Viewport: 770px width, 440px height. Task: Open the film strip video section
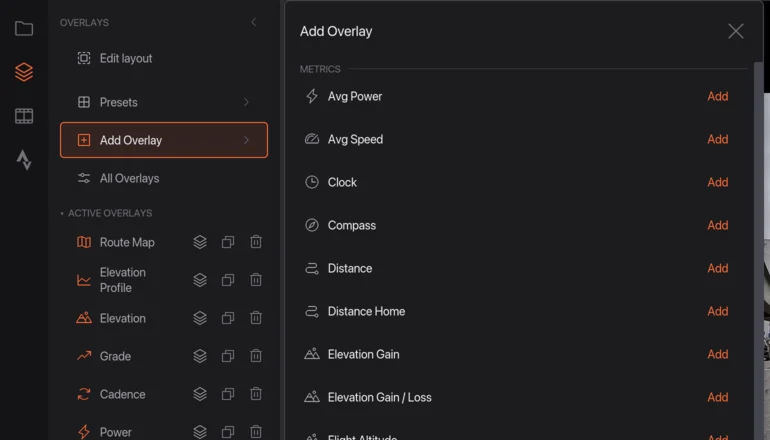tap(24, 116)
